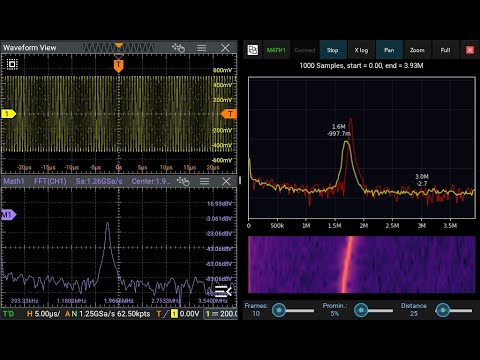This screenshot has width=480, height=360.
Task: Click the Math1 label
Action: (x=14, y=181)
